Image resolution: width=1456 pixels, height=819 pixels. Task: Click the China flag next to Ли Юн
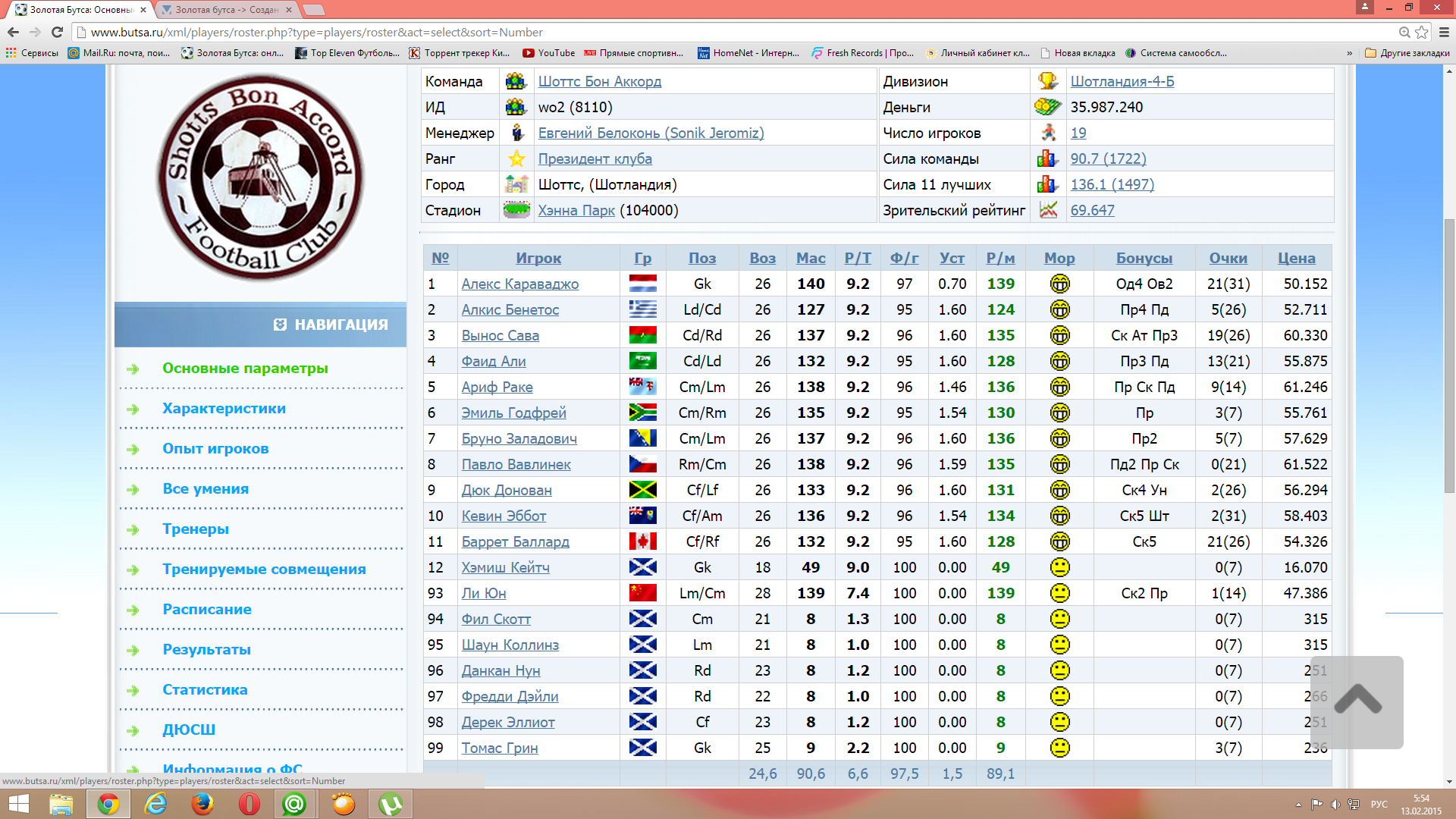coord(642,593)
